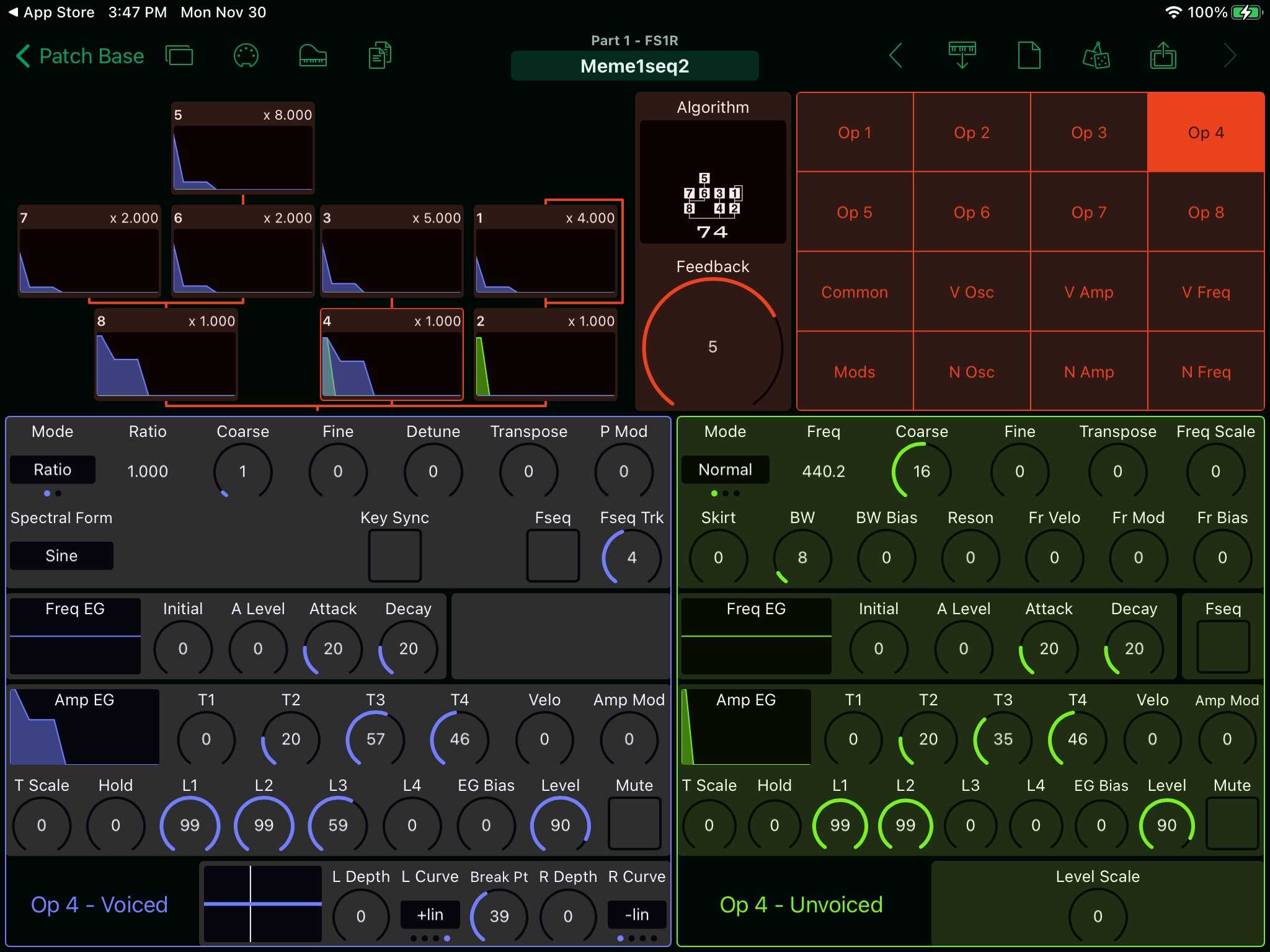Adjust the voiced Freq EG Attack knob
Image resolution: width=1270 pixels, height=952 pixels.
(333, 648)
